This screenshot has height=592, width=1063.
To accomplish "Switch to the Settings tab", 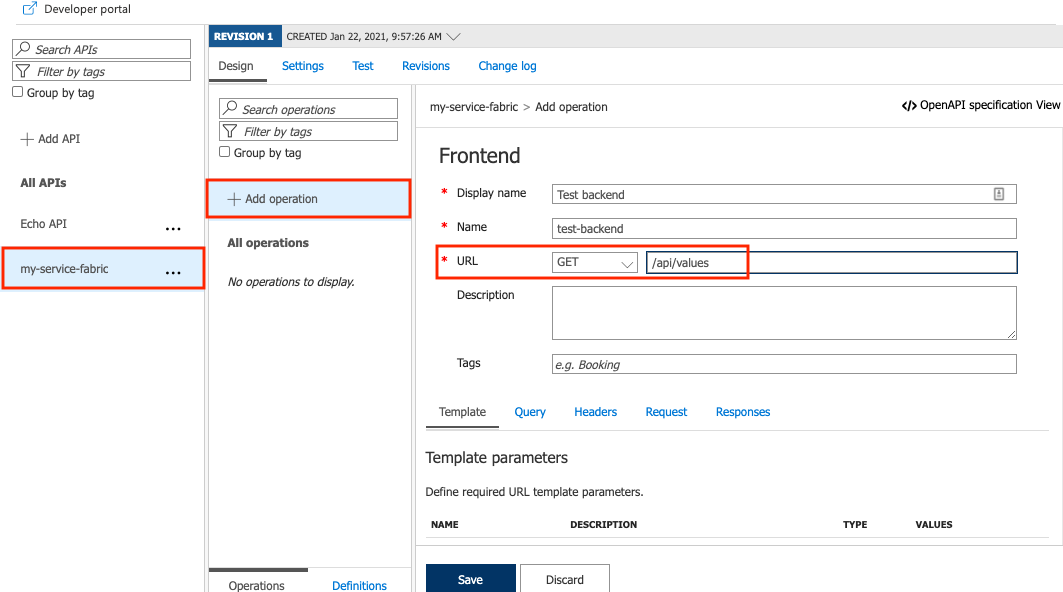I will click(302, 64).
